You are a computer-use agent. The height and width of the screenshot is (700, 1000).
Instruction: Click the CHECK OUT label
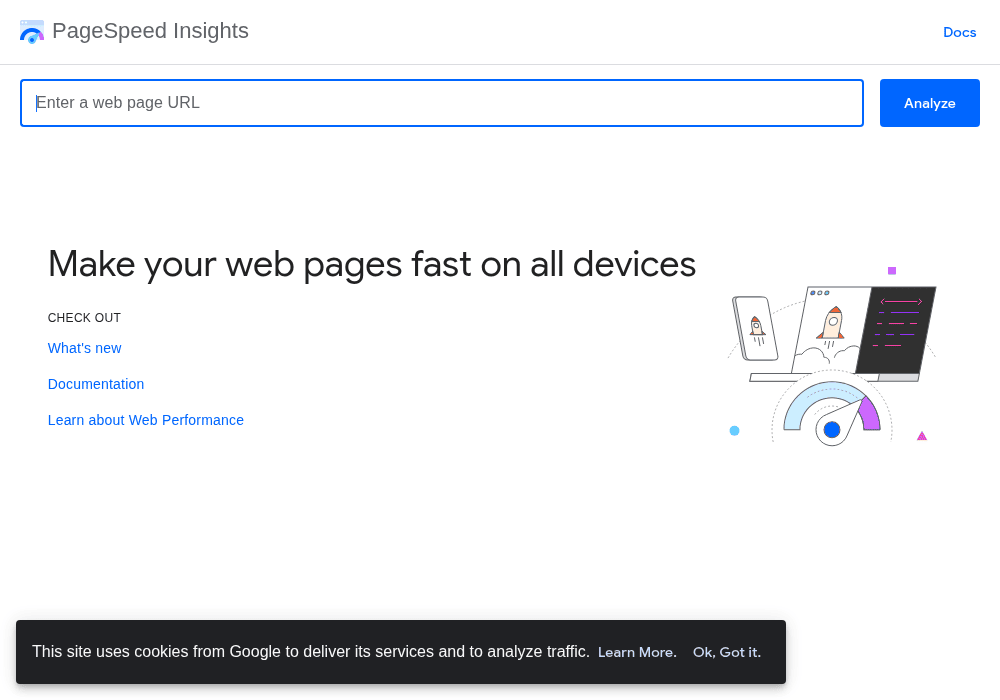tap(84, 317)
